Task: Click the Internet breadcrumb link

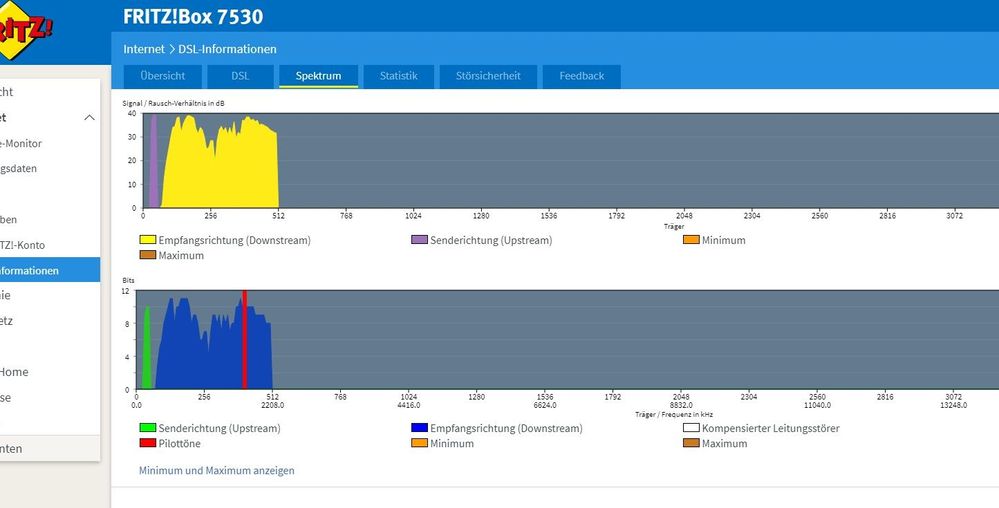Action: [144, 49]
